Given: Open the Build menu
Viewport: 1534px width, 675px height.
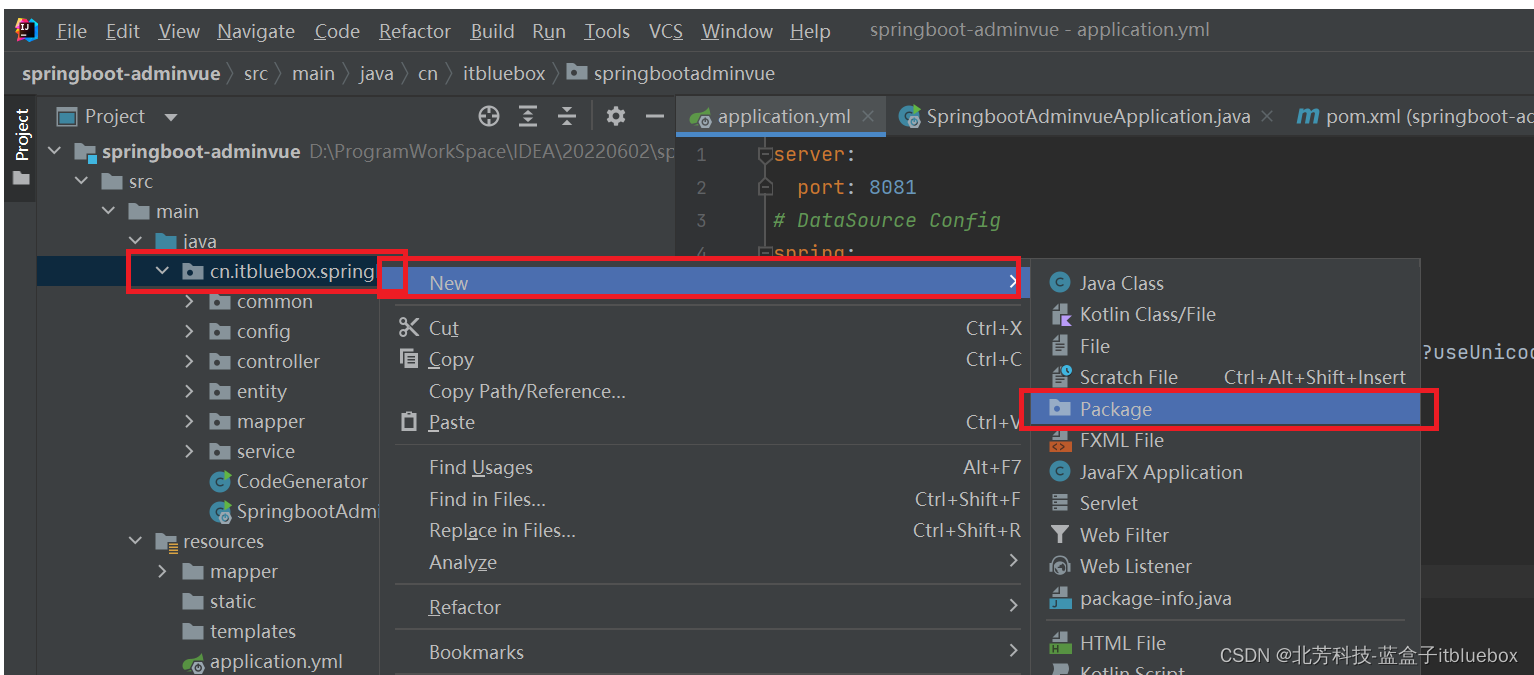Looking at the screenshot, I should point(492,31).
